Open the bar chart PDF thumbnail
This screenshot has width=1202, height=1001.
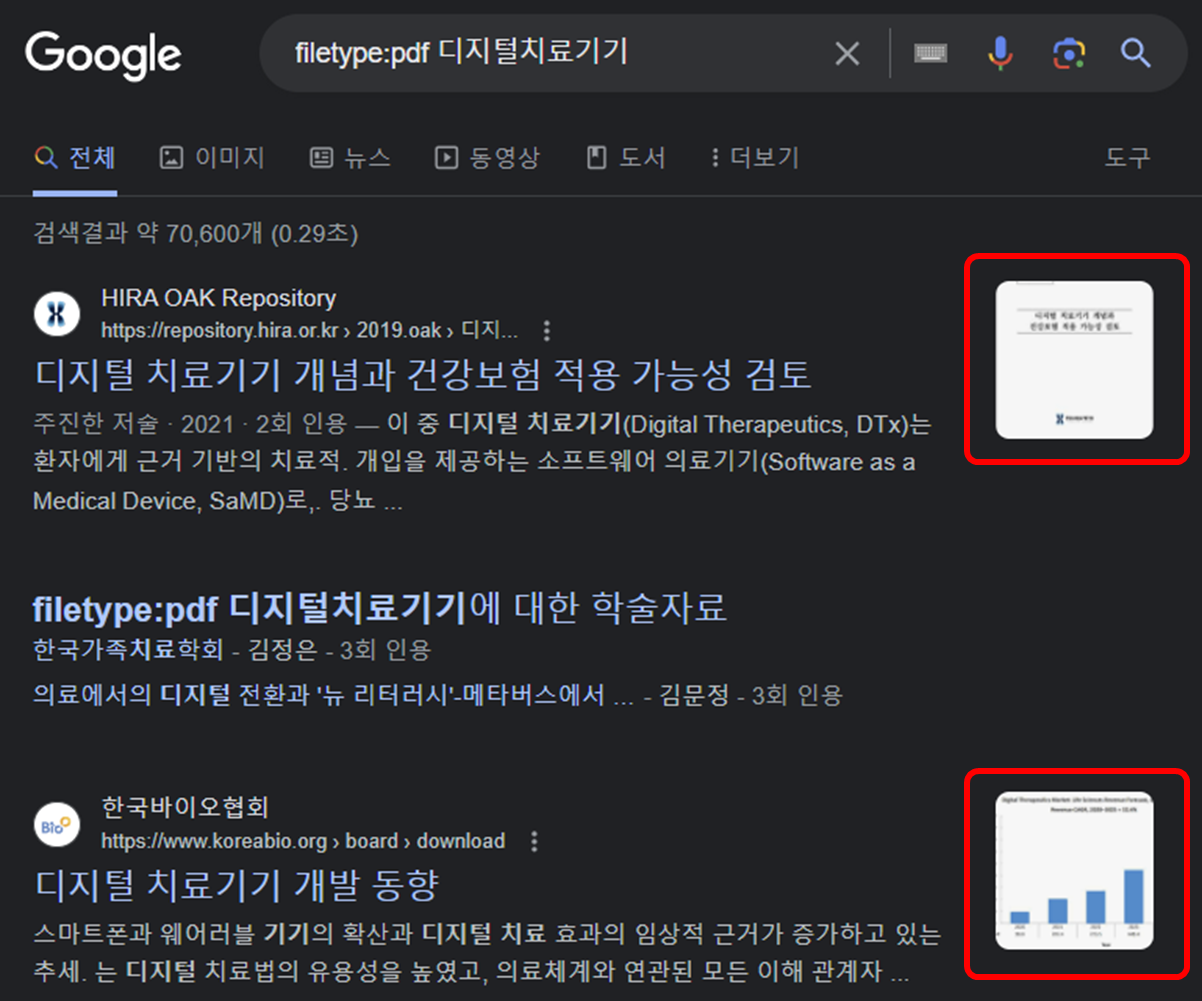[1075, 870]
